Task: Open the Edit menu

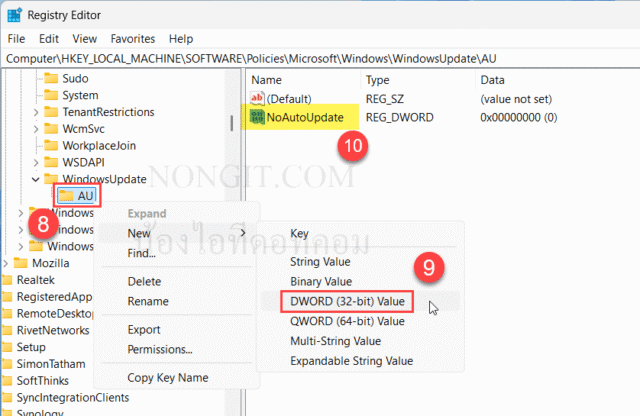Action: coord(49,39)
